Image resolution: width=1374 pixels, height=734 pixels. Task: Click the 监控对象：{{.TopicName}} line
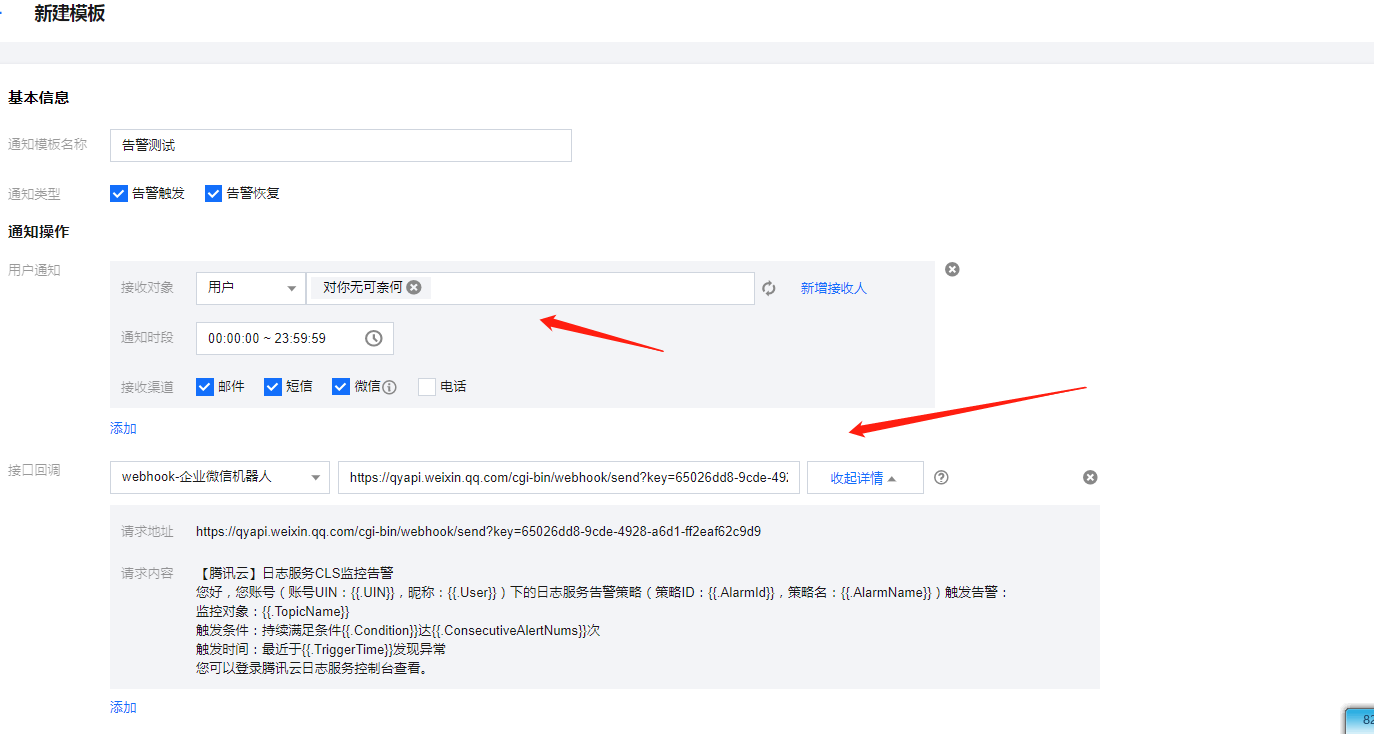click(272, 611)
